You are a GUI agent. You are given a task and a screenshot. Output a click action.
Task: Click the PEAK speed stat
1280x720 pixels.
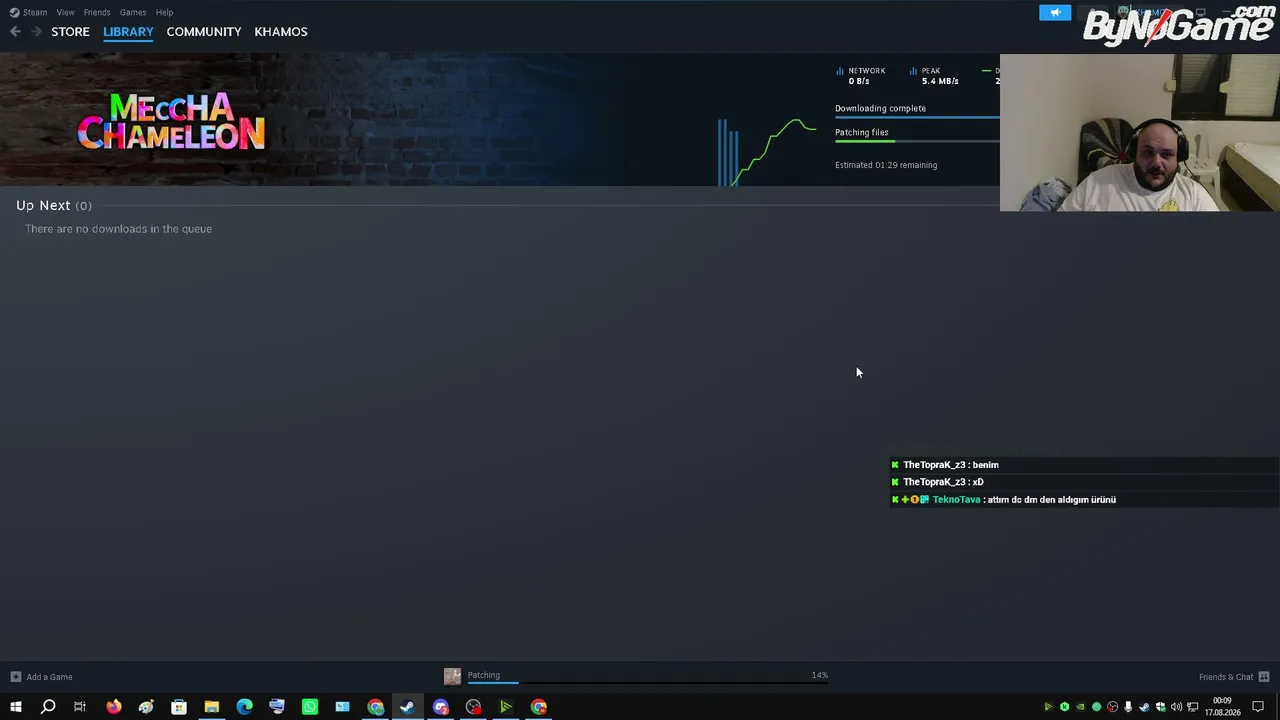click(934, 76)
